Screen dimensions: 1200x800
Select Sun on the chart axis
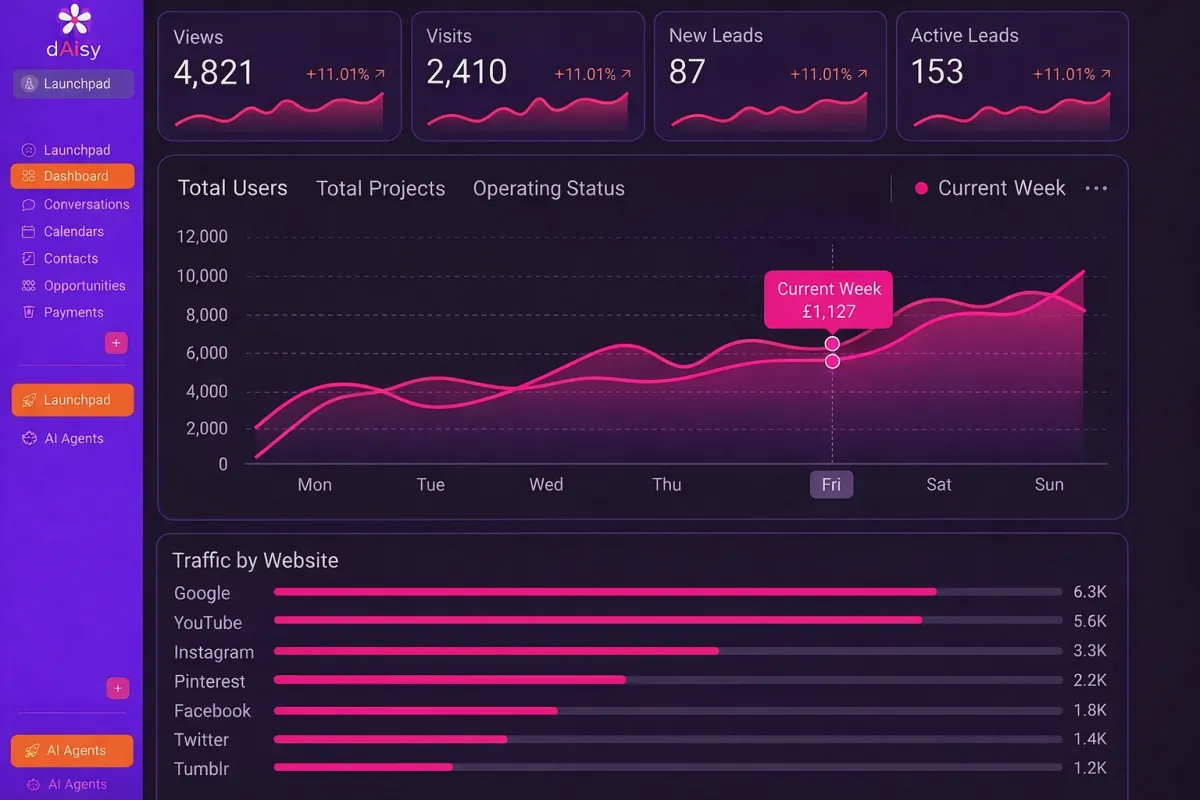(x=1049, y=484)
